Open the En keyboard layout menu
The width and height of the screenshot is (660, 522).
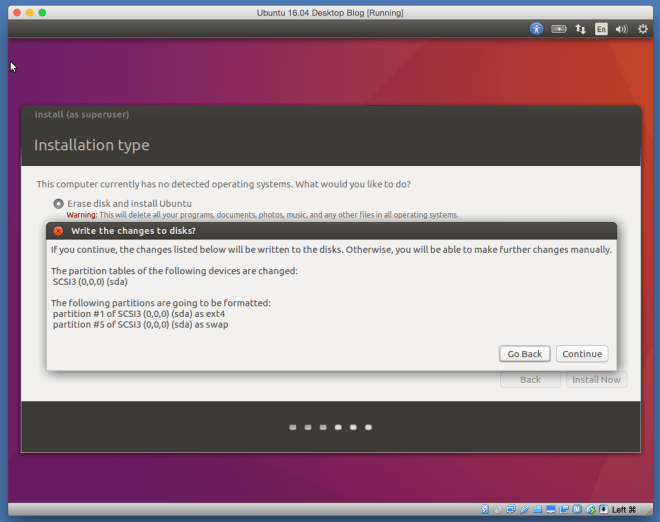601,29
